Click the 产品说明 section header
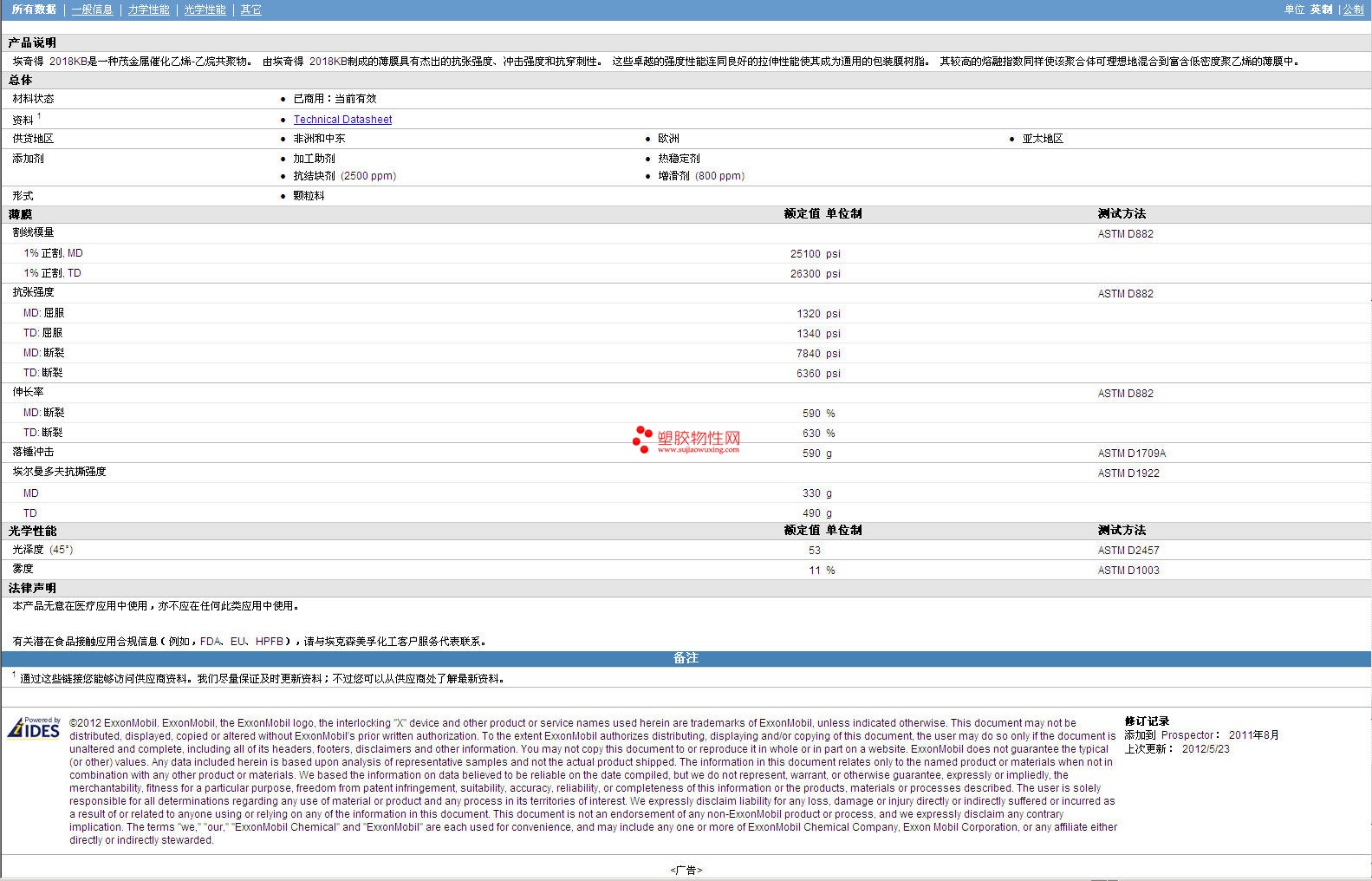 [x=32, y=42]
